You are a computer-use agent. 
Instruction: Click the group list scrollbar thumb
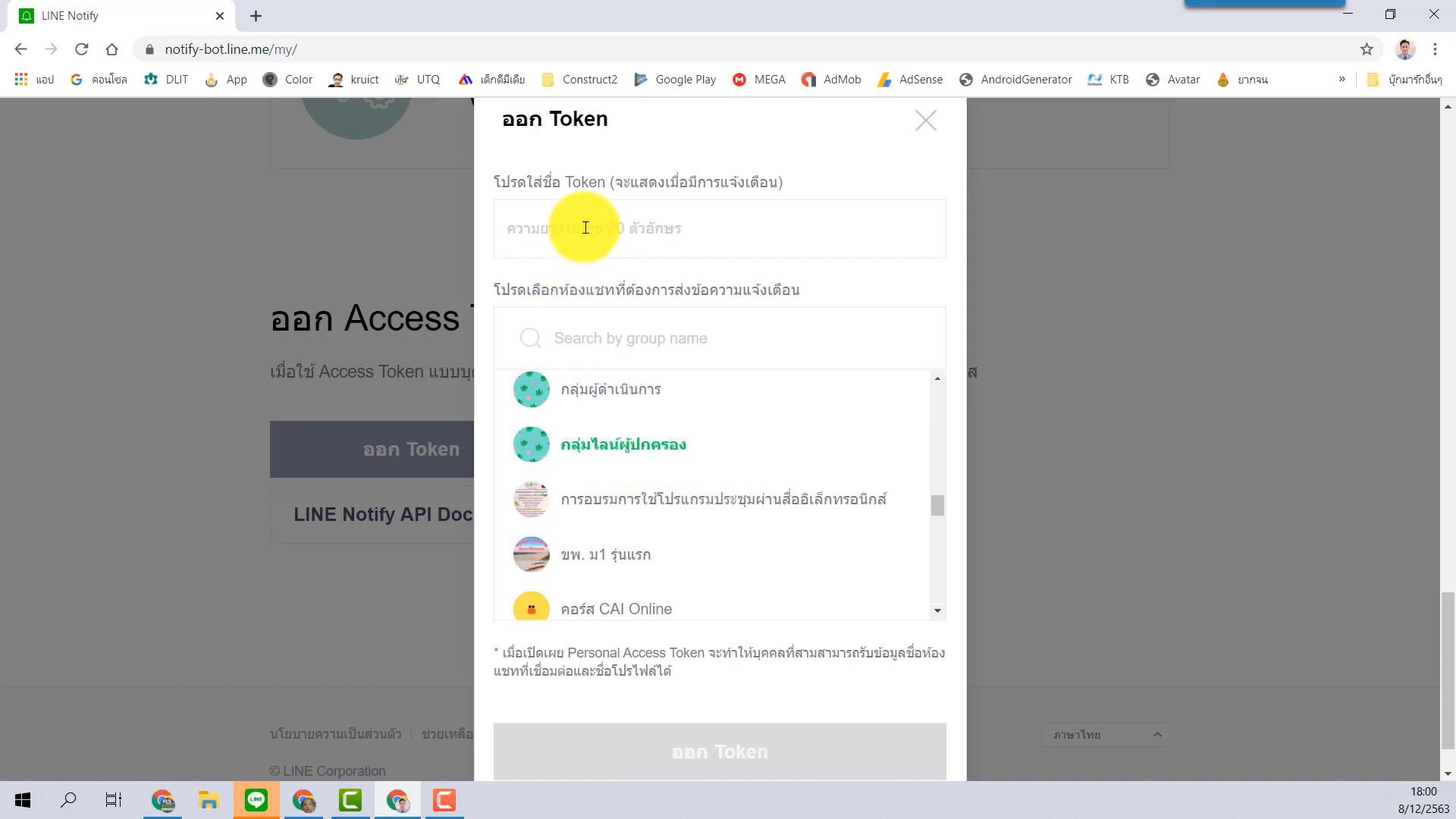[937, 505]
